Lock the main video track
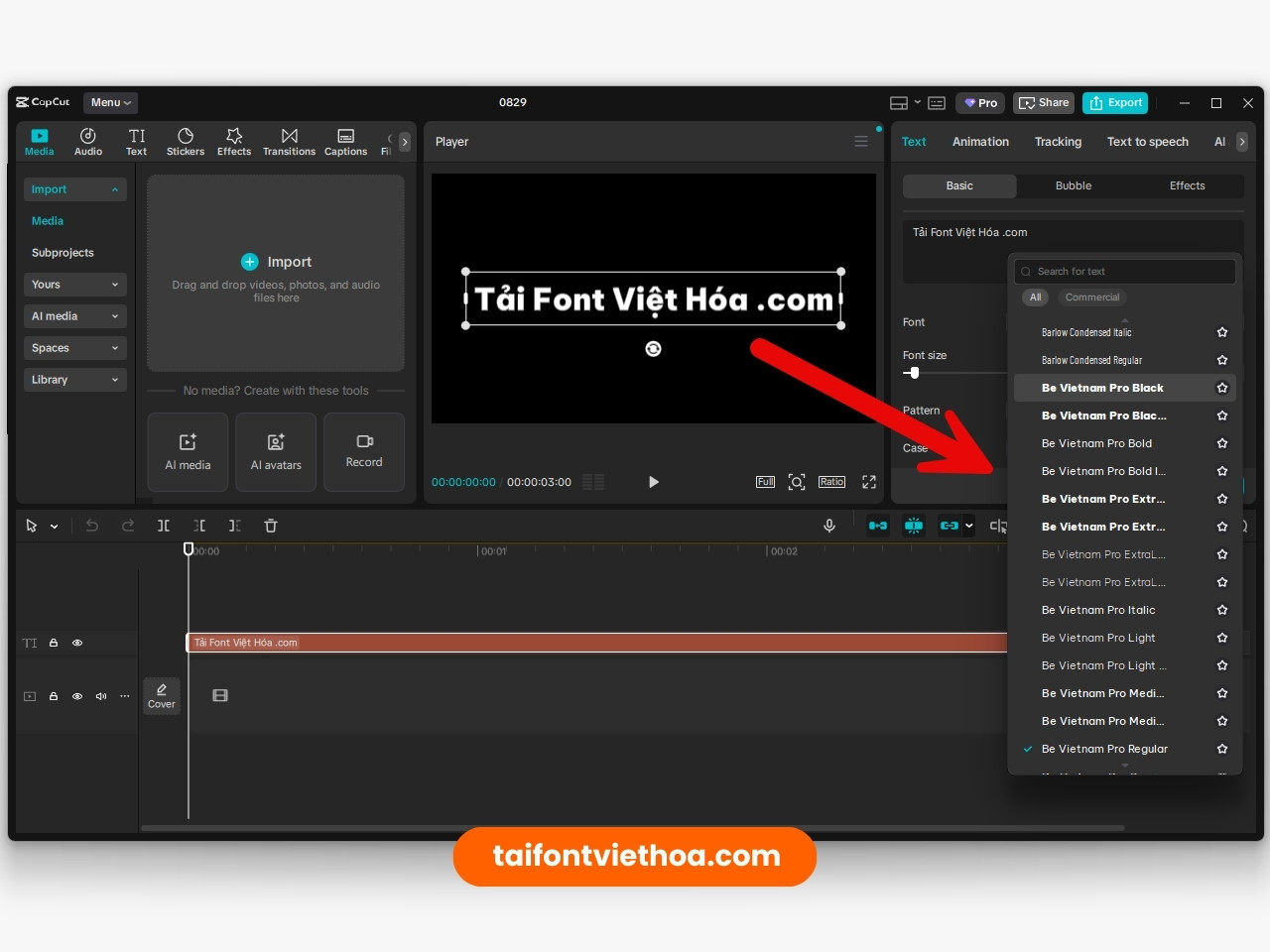This screenshot has width=1270, height=952. (x=54, y=696)
